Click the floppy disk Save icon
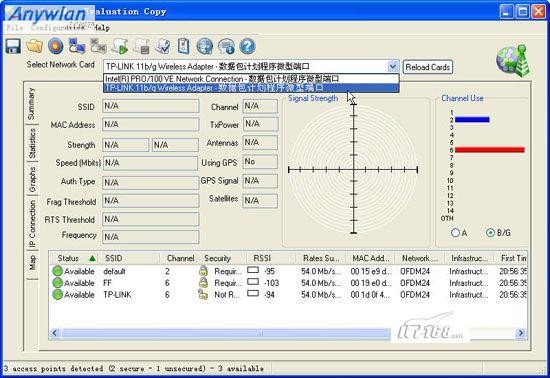The image size is (550, 378). click(x=13, y=46)
